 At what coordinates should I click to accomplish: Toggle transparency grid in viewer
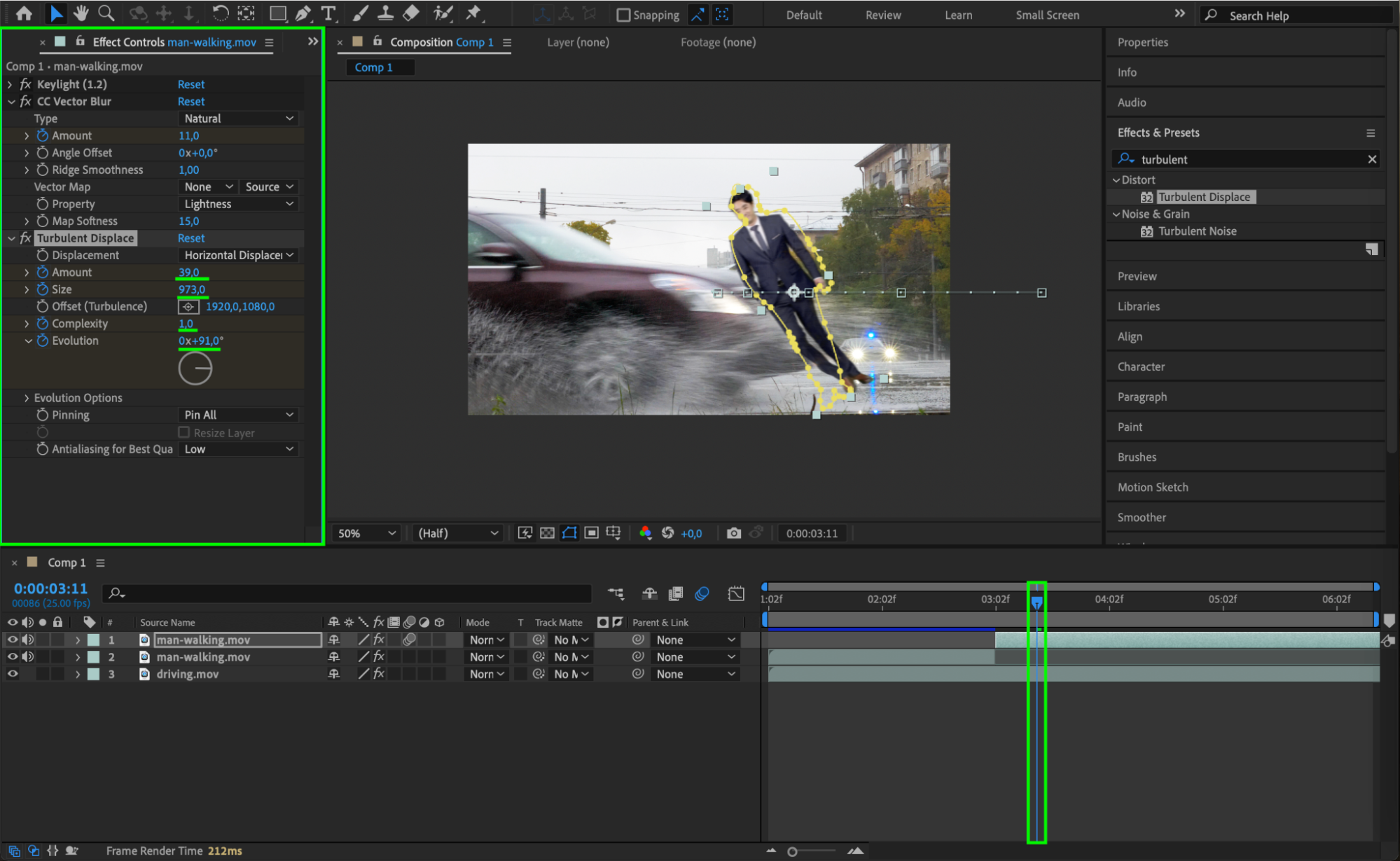[548, 533]
